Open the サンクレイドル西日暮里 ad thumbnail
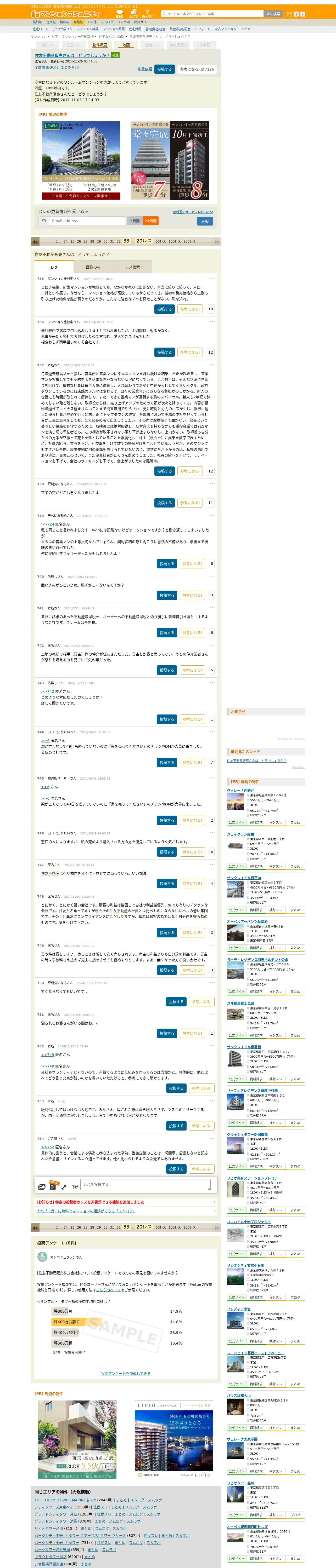The image size is (336, 1568). (x=171, y=160)
